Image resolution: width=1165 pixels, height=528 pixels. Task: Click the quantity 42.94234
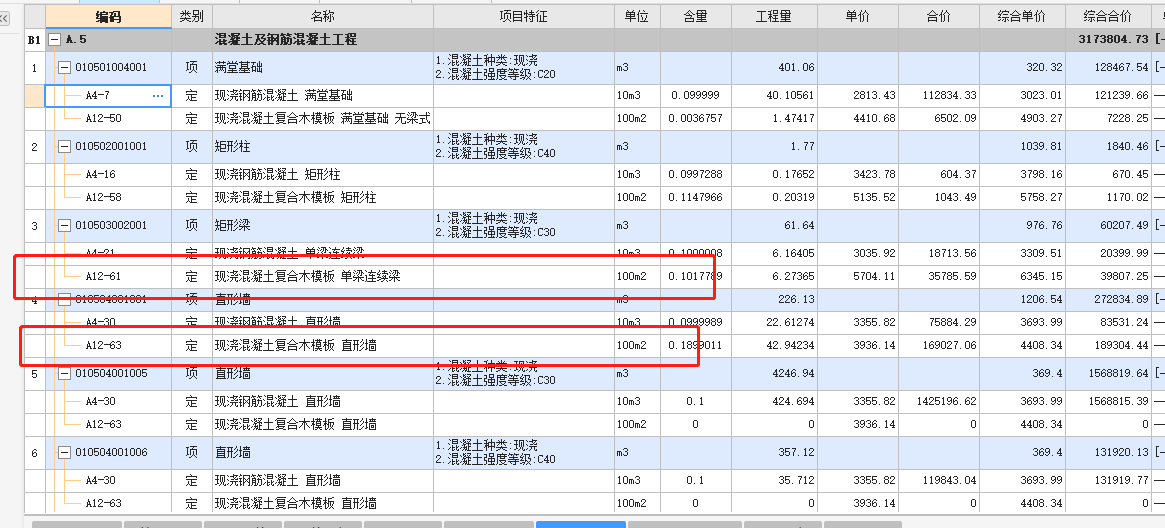tap(790, 345)
